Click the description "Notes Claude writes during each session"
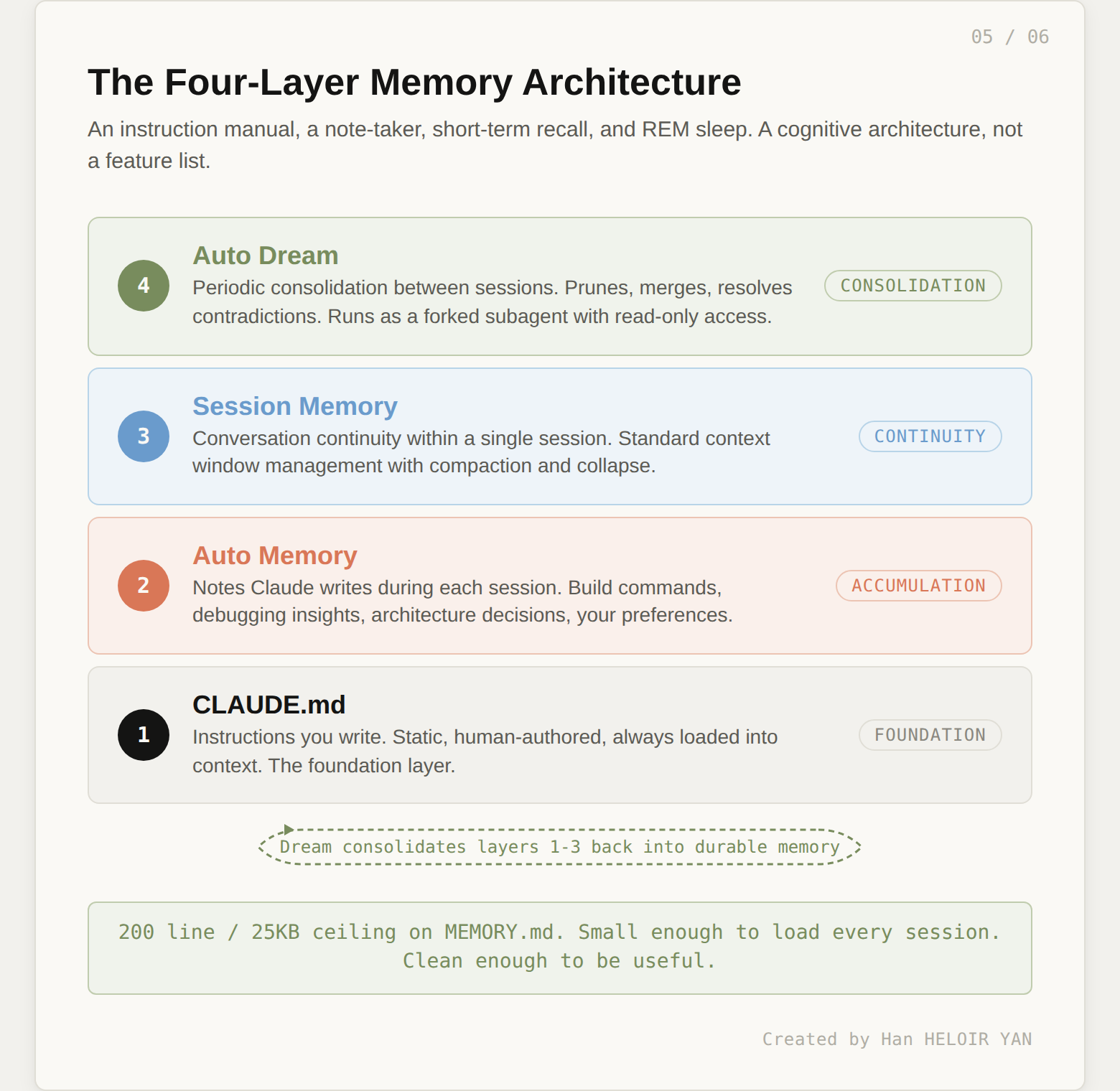Viewport: 1120px width, 1091px height. point(462,601)
